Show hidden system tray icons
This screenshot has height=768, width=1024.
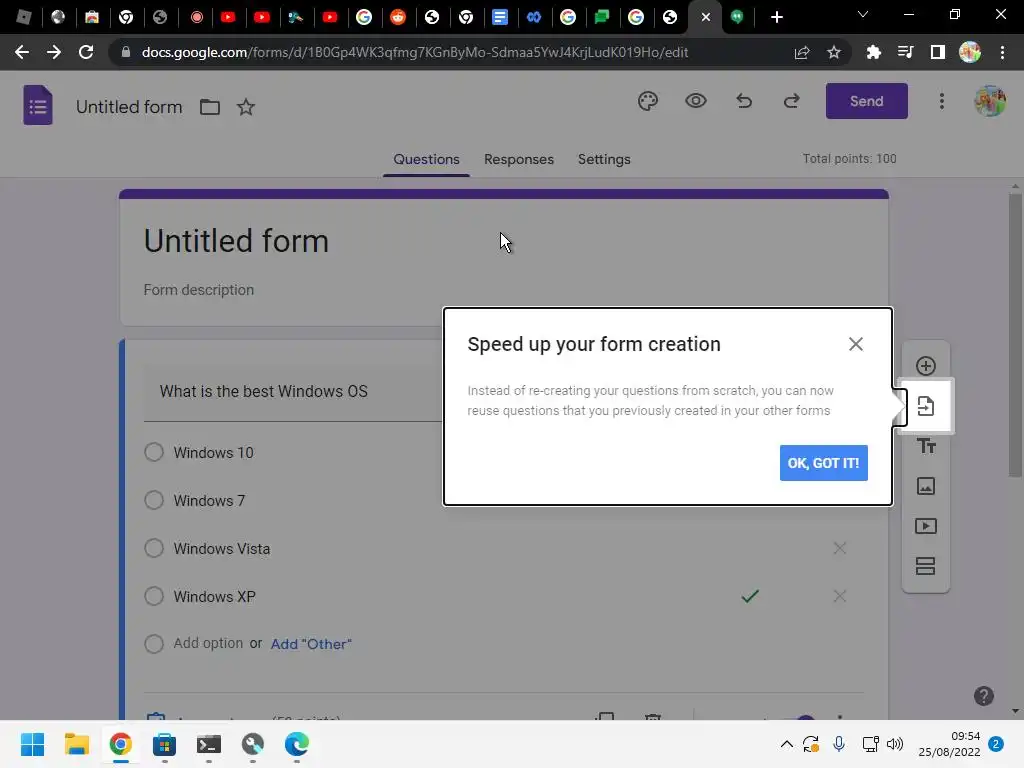point(787,744)
